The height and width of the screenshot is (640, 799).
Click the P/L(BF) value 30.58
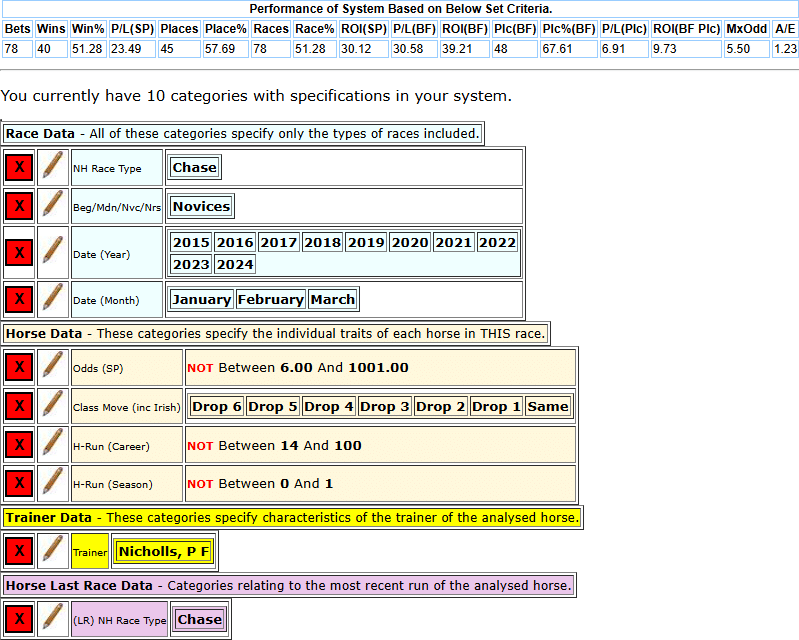pos(414,49)
